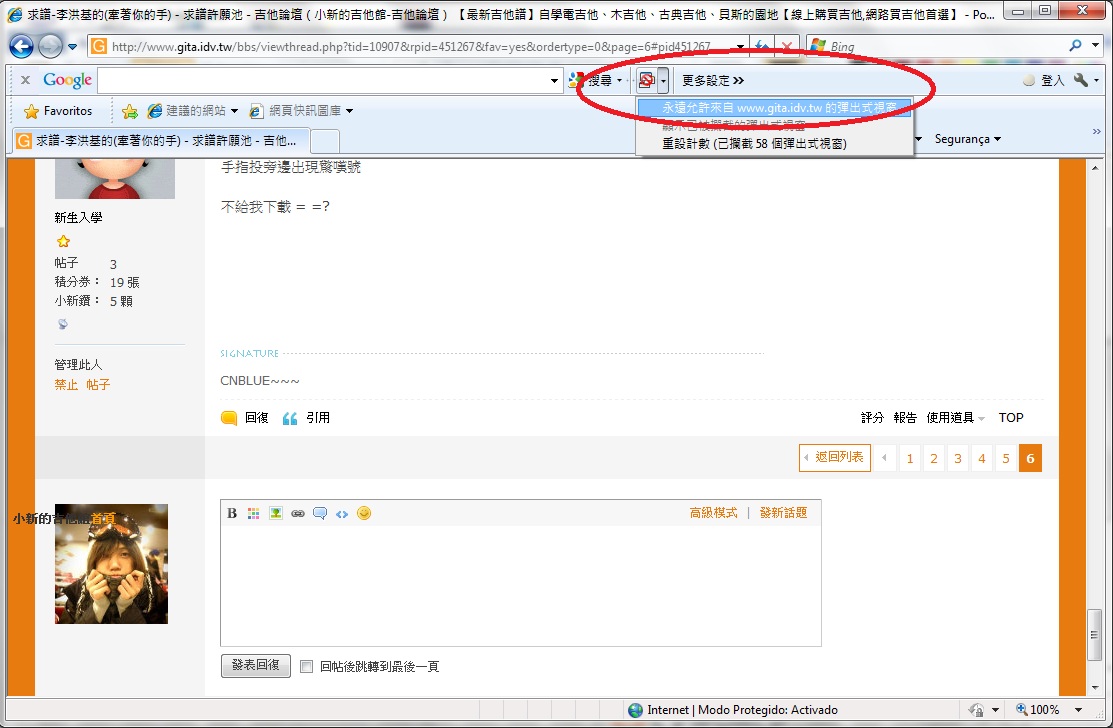Click the Bing search magnifier icon
The image size is (1113, 728).
(1075, 46)
